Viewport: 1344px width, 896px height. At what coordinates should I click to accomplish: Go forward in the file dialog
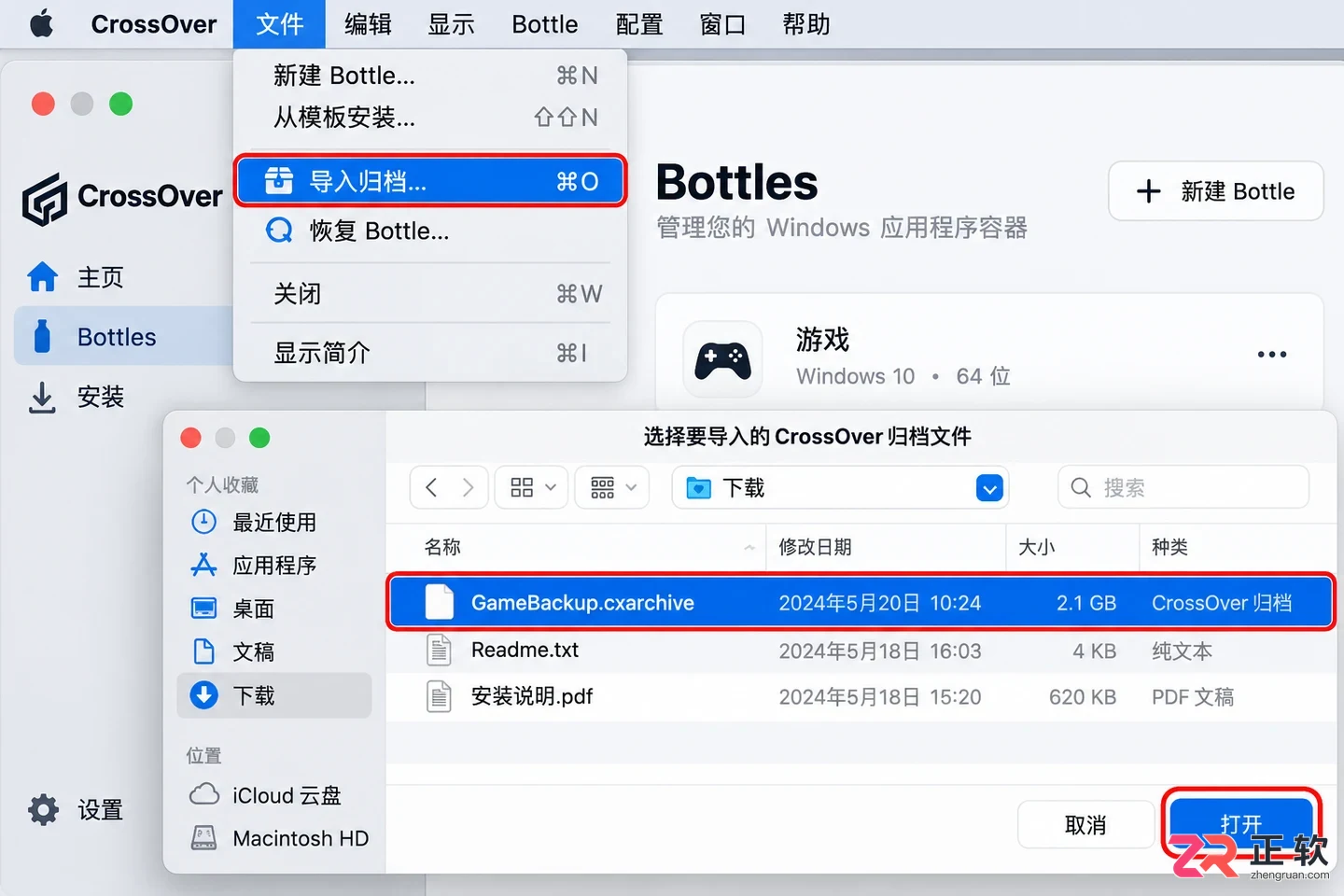coord(468,487)
